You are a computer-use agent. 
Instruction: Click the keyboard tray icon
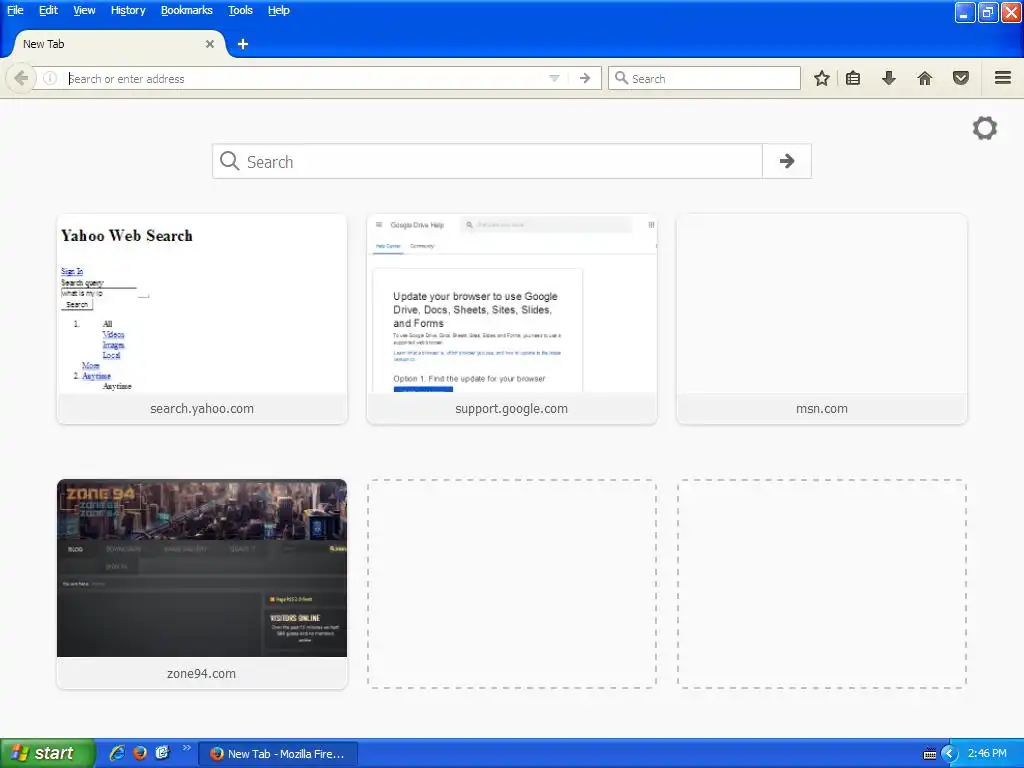930,754
